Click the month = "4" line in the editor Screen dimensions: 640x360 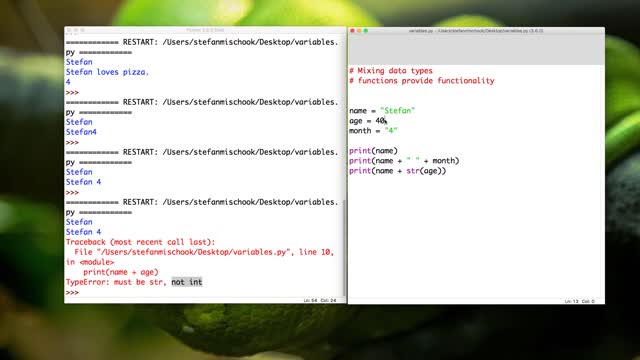tap(373, 131)
